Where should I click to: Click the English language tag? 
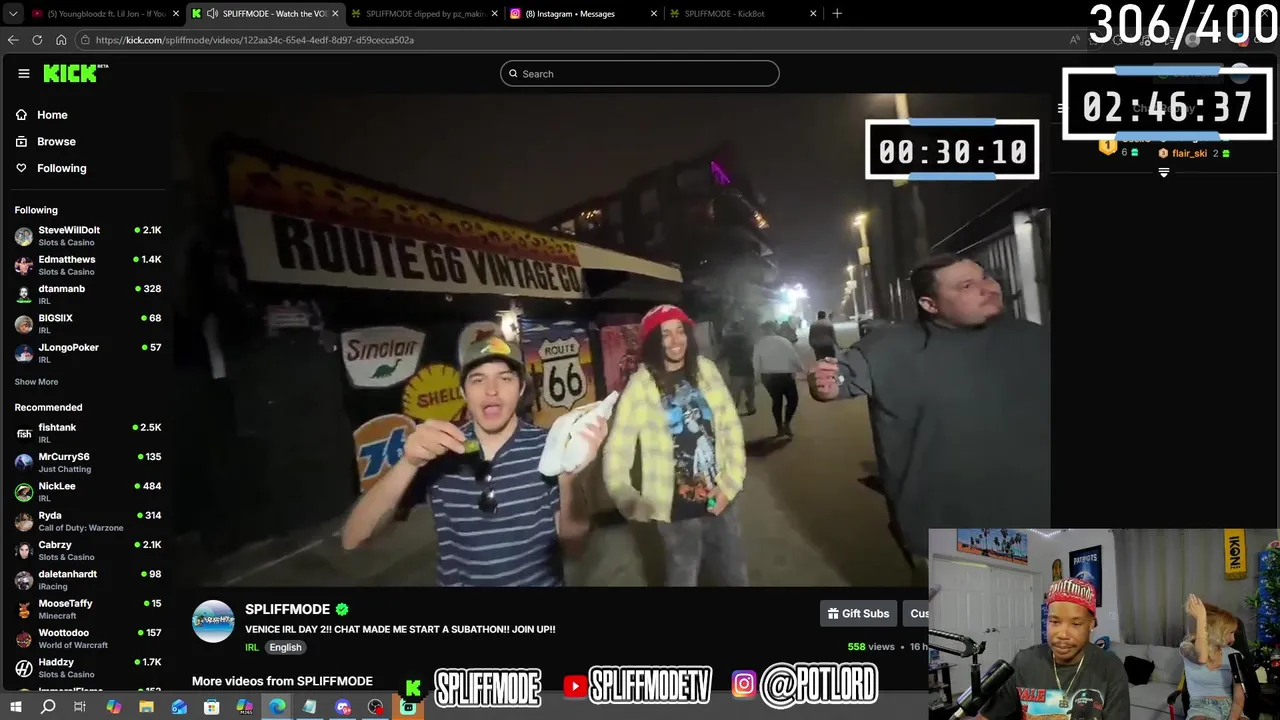click(x=285, y=647)
